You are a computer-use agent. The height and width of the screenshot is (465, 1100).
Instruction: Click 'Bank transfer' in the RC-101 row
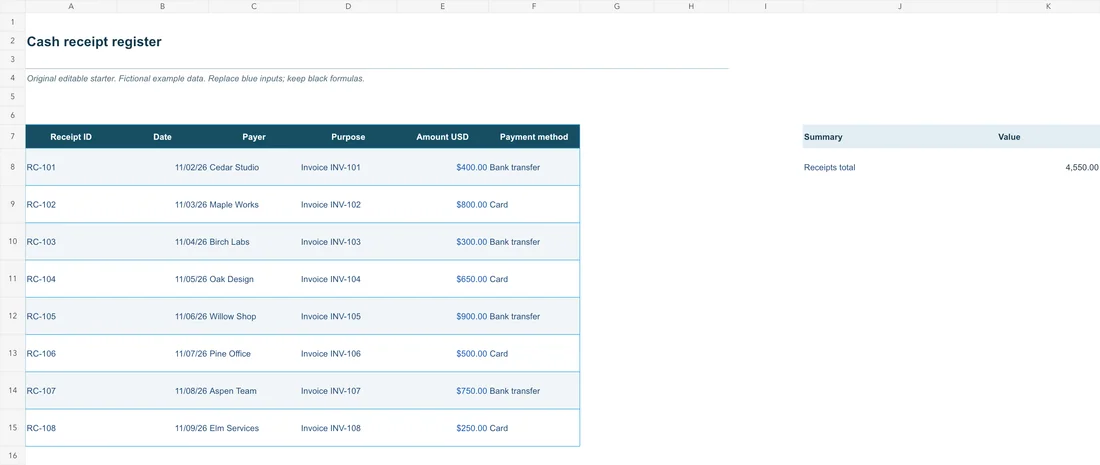pos(534,168)
